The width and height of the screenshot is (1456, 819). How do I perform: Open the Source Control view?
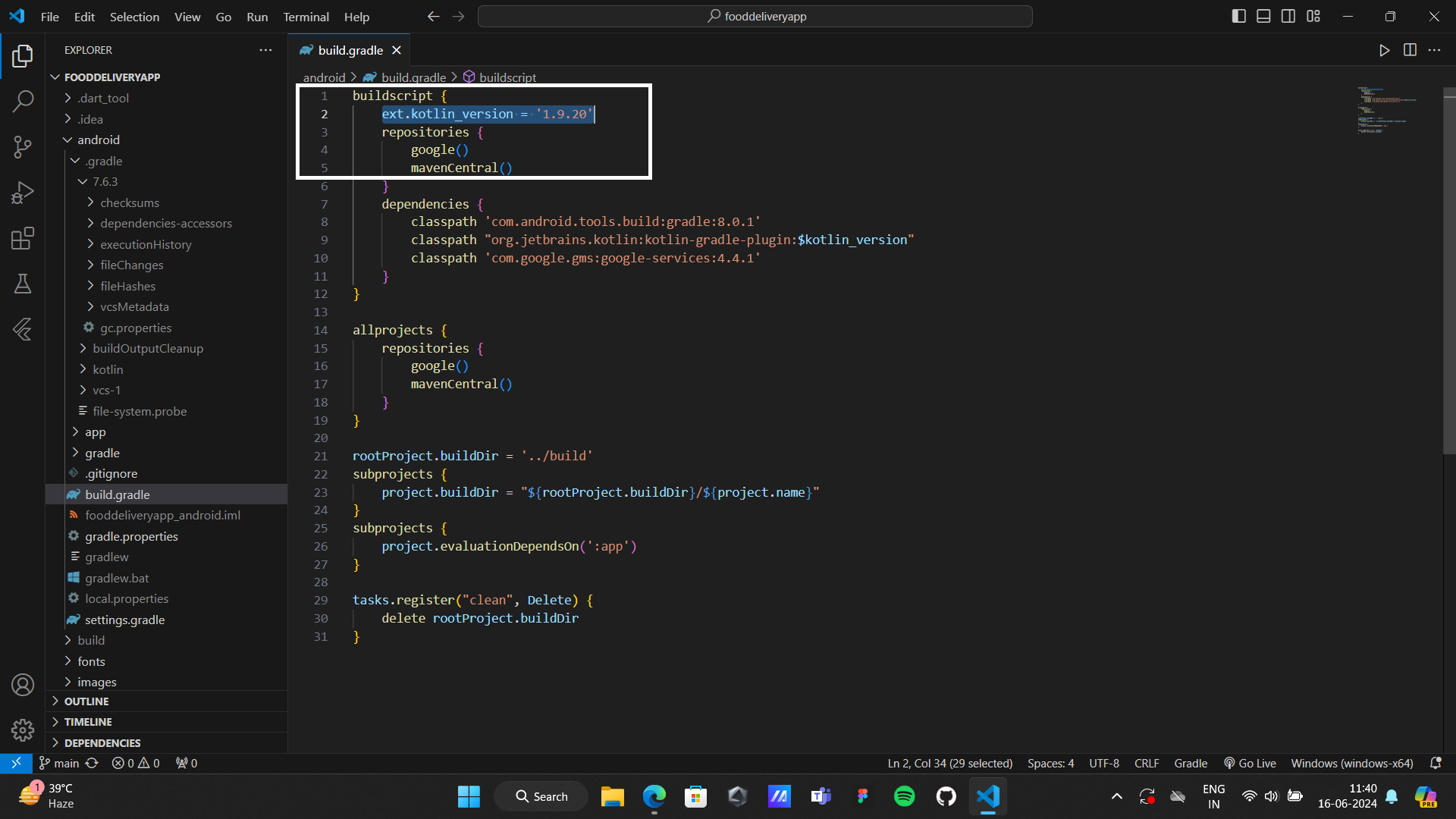[x=23, y=146]
